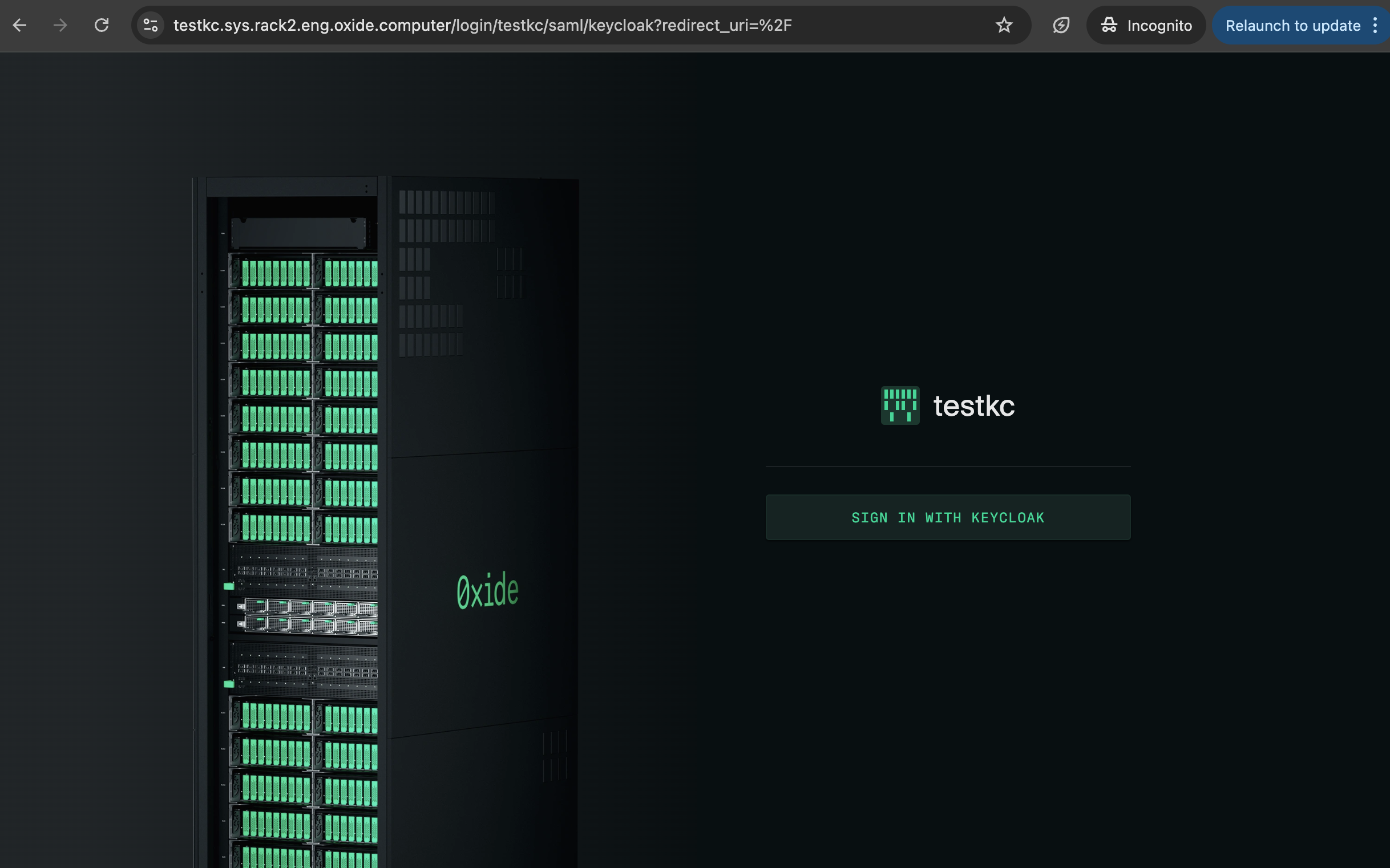1390x868 pixels.
Task: Click the hat-and-glasses Incognito icon
Action: coord(1109,25)
